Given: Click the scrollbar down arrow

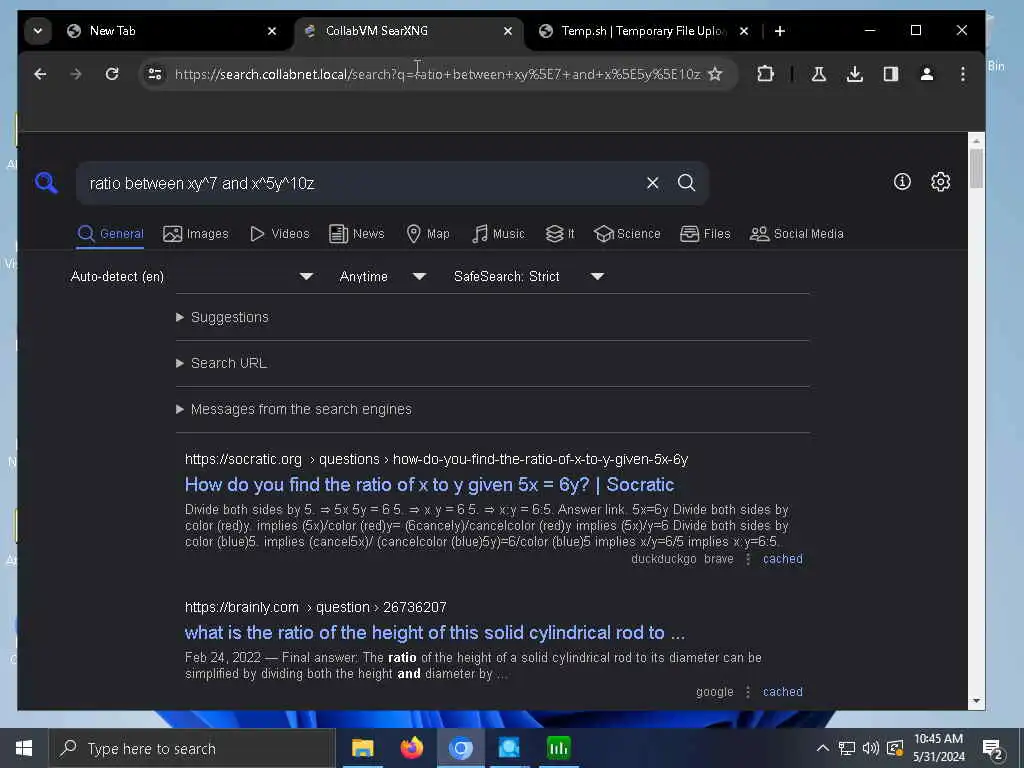Looking at the screenshot, I should [x=976, y=701].
